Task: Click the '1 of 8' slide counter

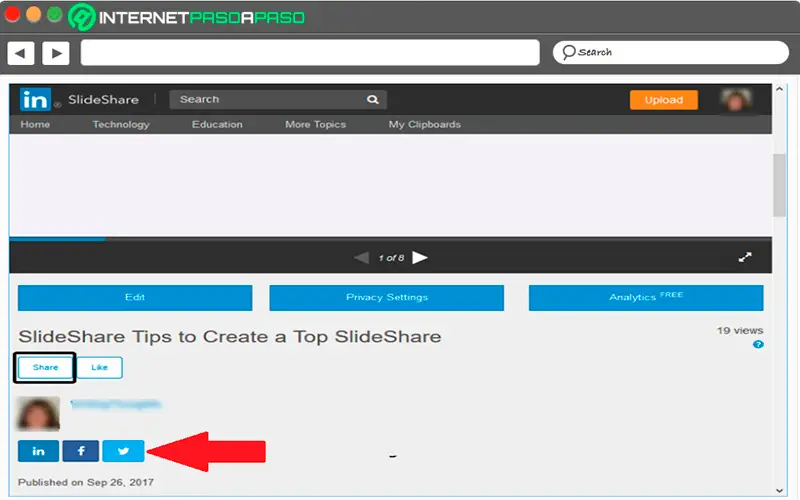Action: [391, 258]
